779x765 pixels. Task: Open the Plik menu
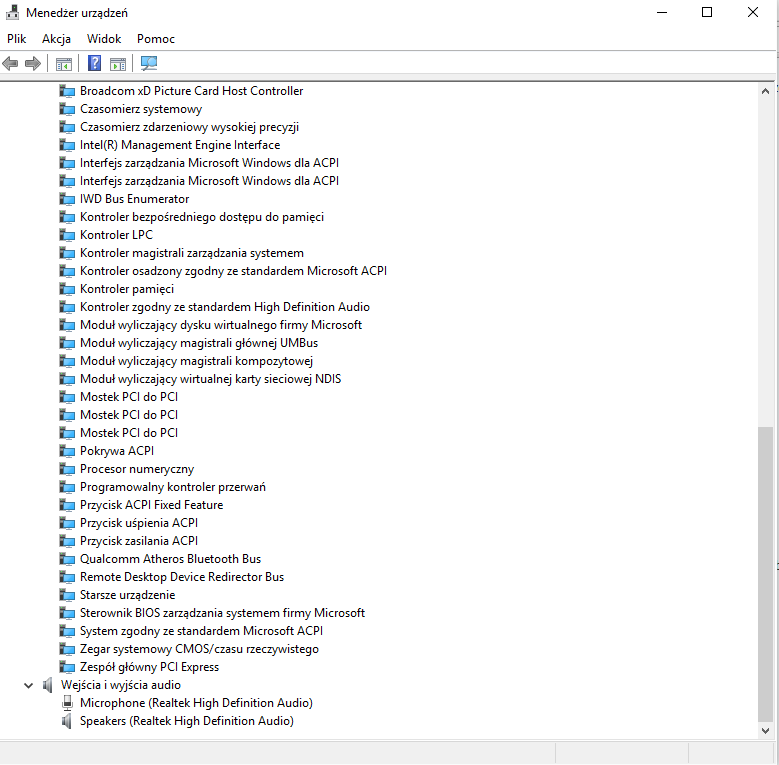pos(16,39)
